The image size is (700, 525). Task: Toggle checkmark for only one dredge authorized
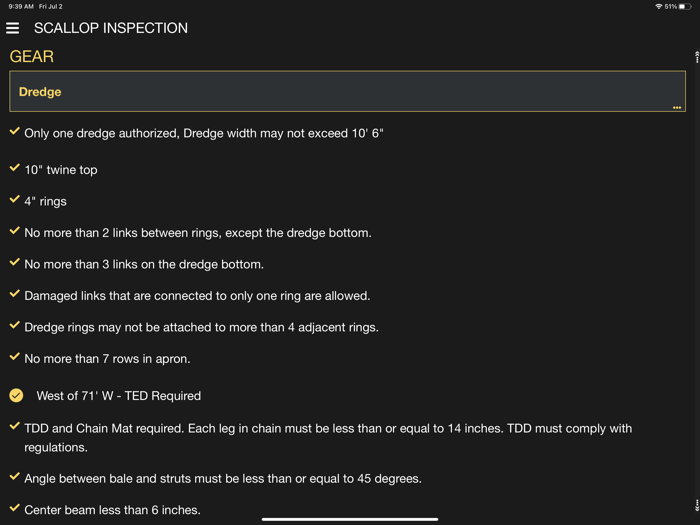14,131
